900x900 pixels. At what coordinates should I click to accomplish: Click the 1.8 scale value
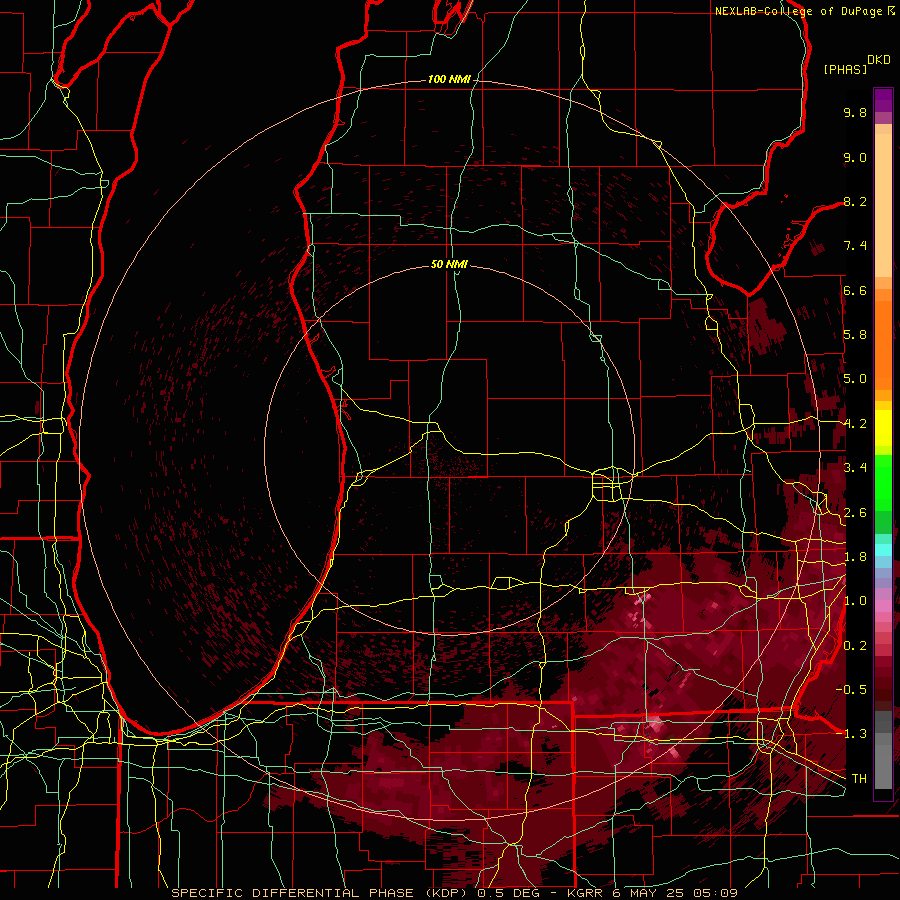pos(855,557)
